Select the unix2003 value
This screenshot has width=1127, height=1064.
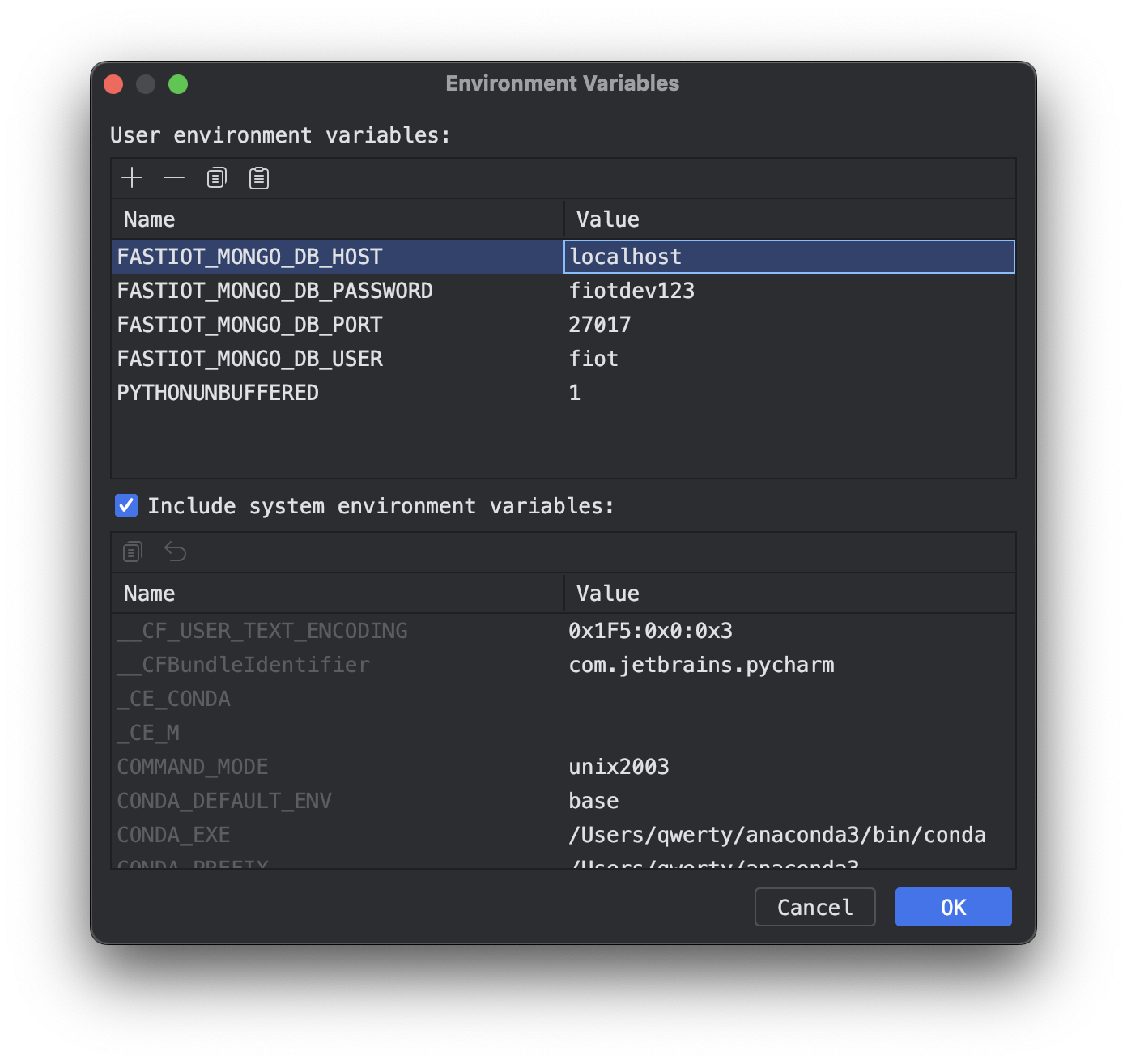tap(619, 767)
